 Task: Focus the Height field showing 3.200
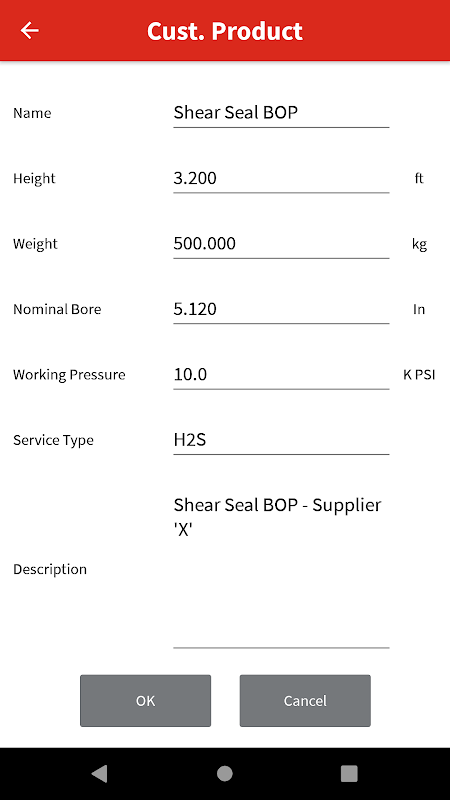[281, 178]
